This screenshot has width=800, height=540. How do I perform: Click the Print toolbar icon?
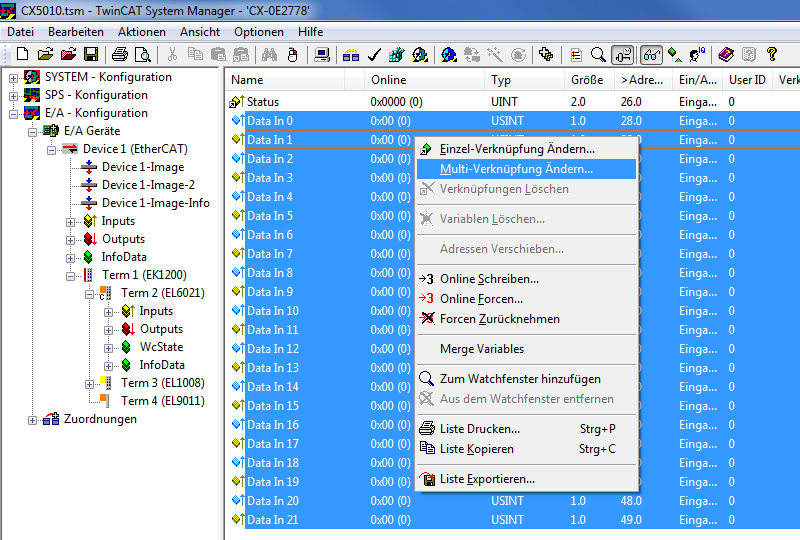120,54
